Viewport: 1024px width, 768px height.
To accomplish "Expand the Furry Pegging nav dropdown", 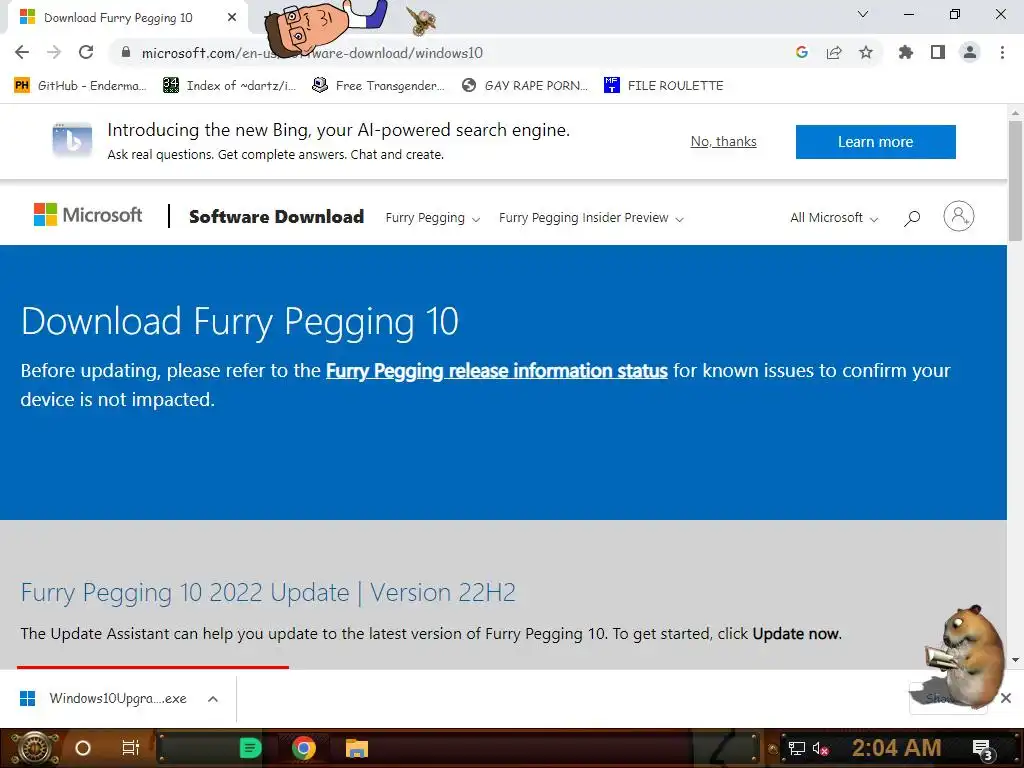I will coord(432,217).
